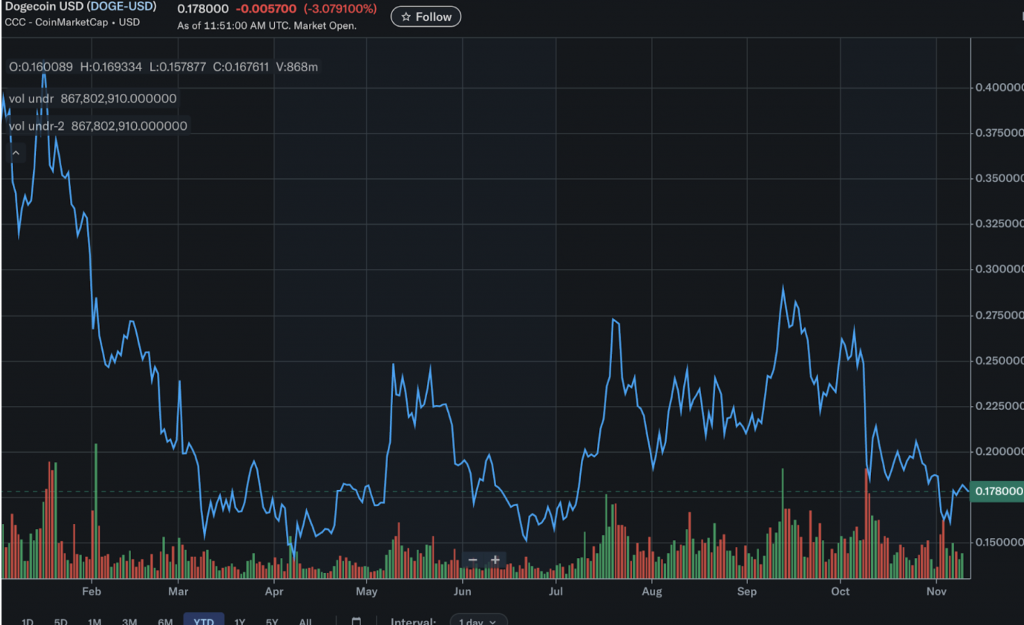
Task: Open the calendar date range picker
Action: 355,621
